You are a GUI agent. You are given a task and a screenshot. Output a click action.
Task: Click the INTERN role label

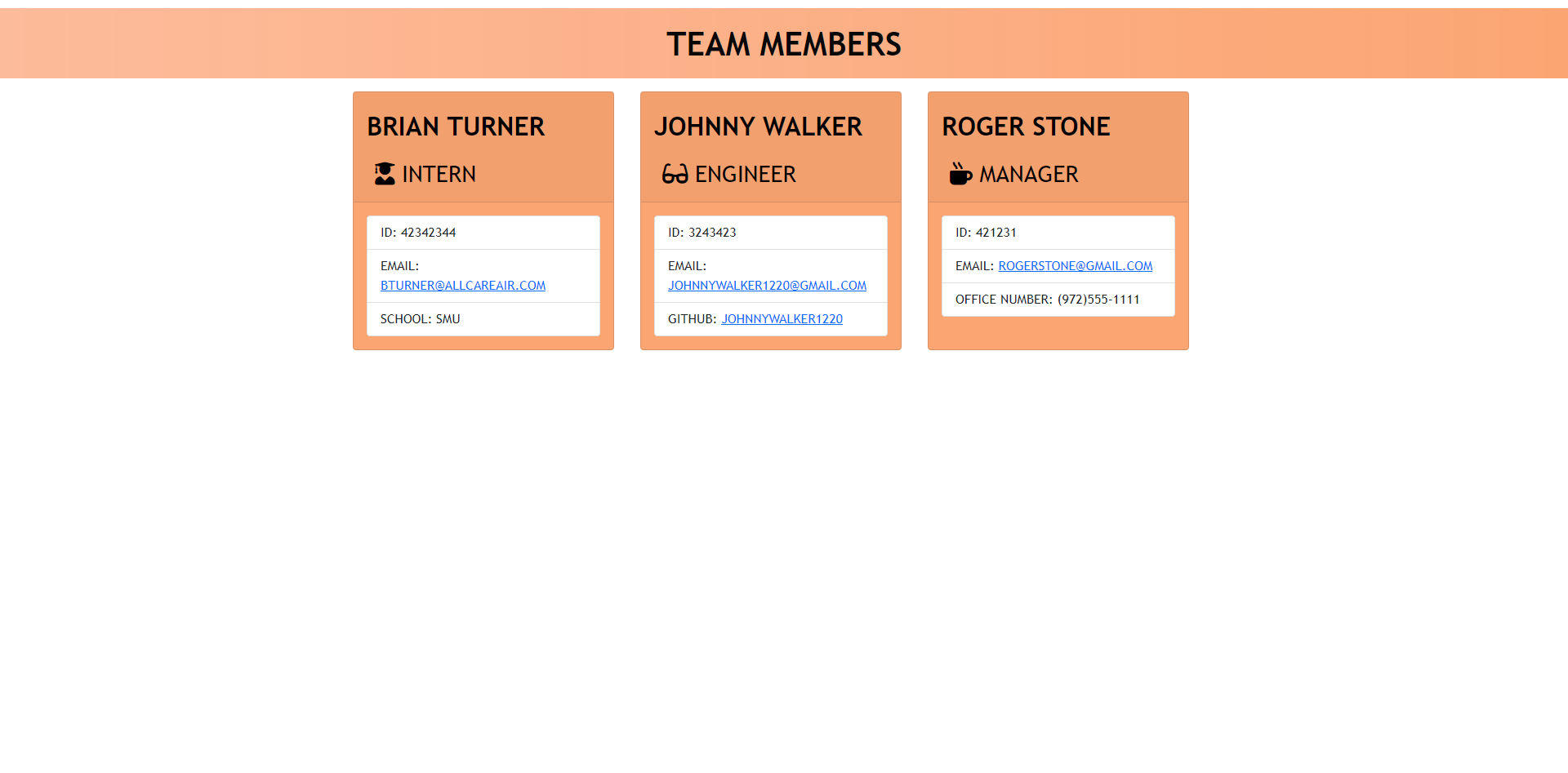pos(439,174)
